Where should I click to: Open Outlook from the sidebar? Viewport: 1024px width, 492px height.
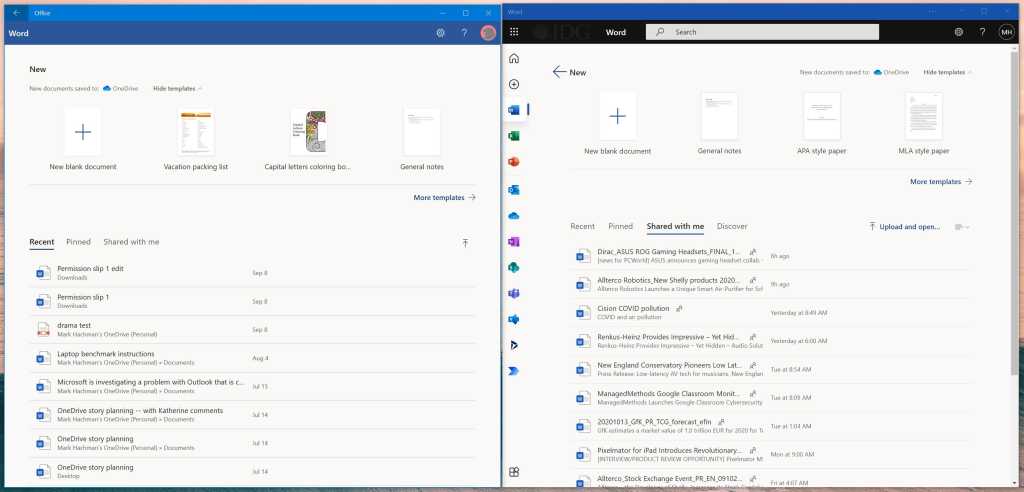514,190
